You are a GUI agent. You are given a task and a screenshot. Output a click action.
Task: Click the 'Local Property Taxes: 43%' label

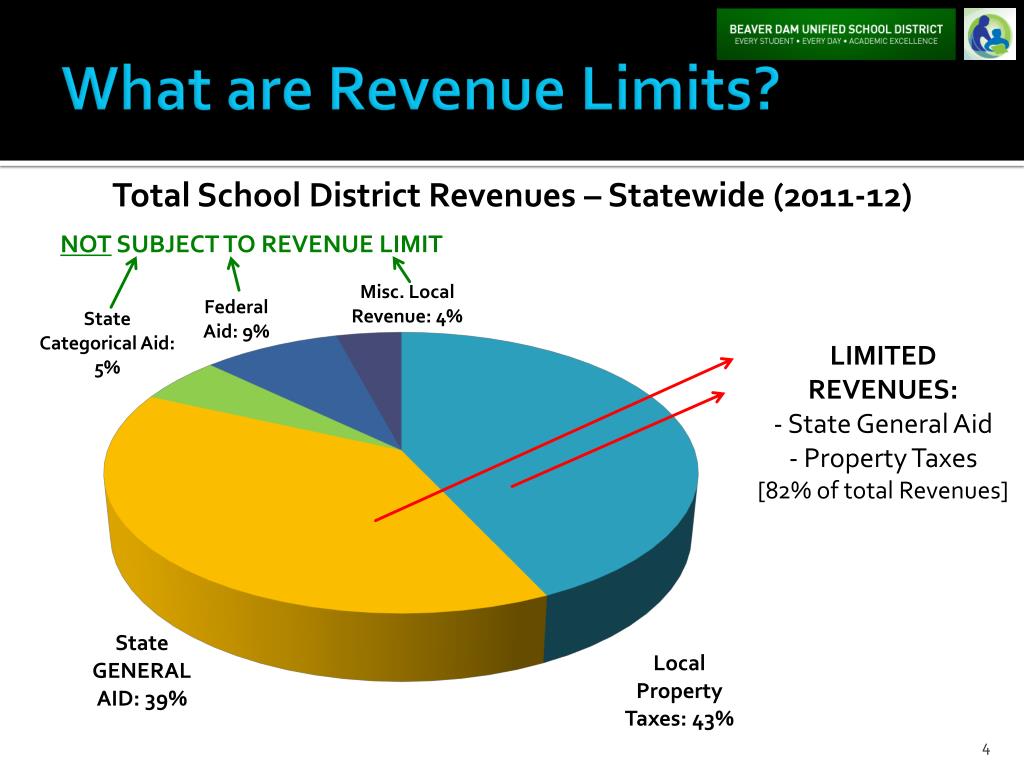(x=679, y=691)
